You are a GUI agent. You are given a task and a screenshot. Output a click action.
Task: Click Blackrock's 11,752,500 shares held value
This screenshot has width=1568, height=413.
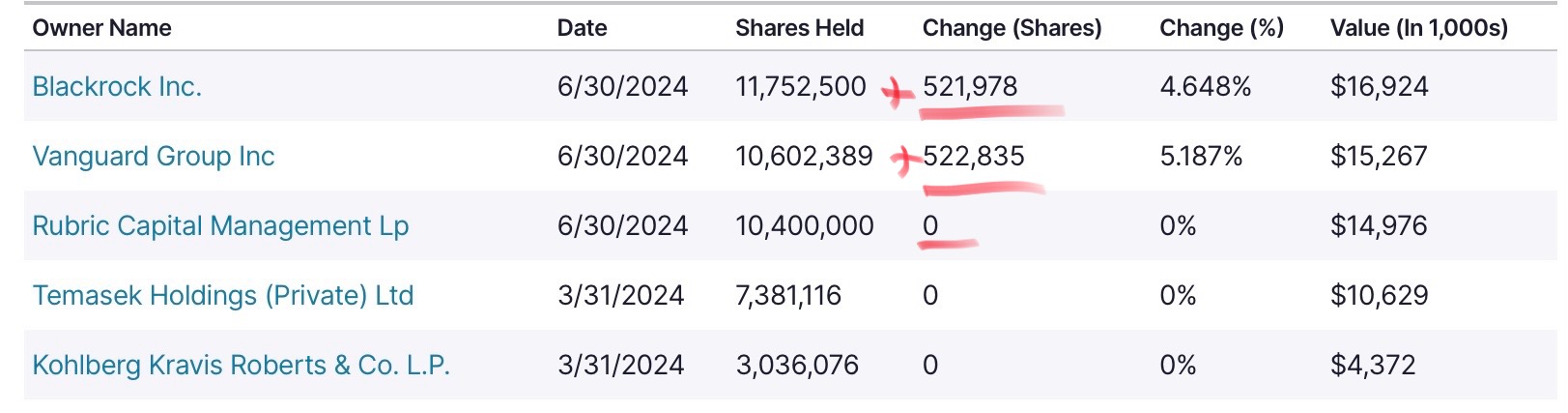[800, 87]
